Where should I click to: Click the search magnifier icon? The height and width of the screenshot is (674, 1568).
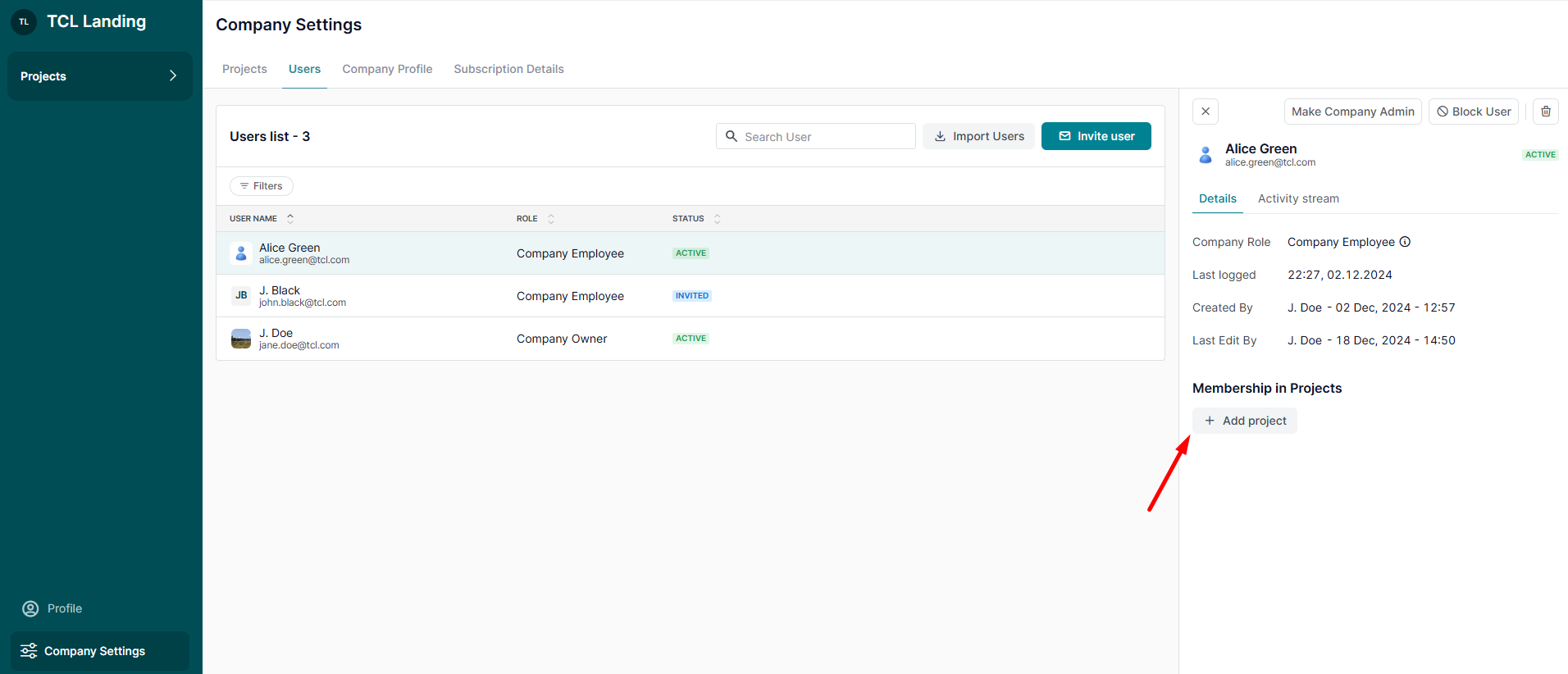(x=732, y=136)
